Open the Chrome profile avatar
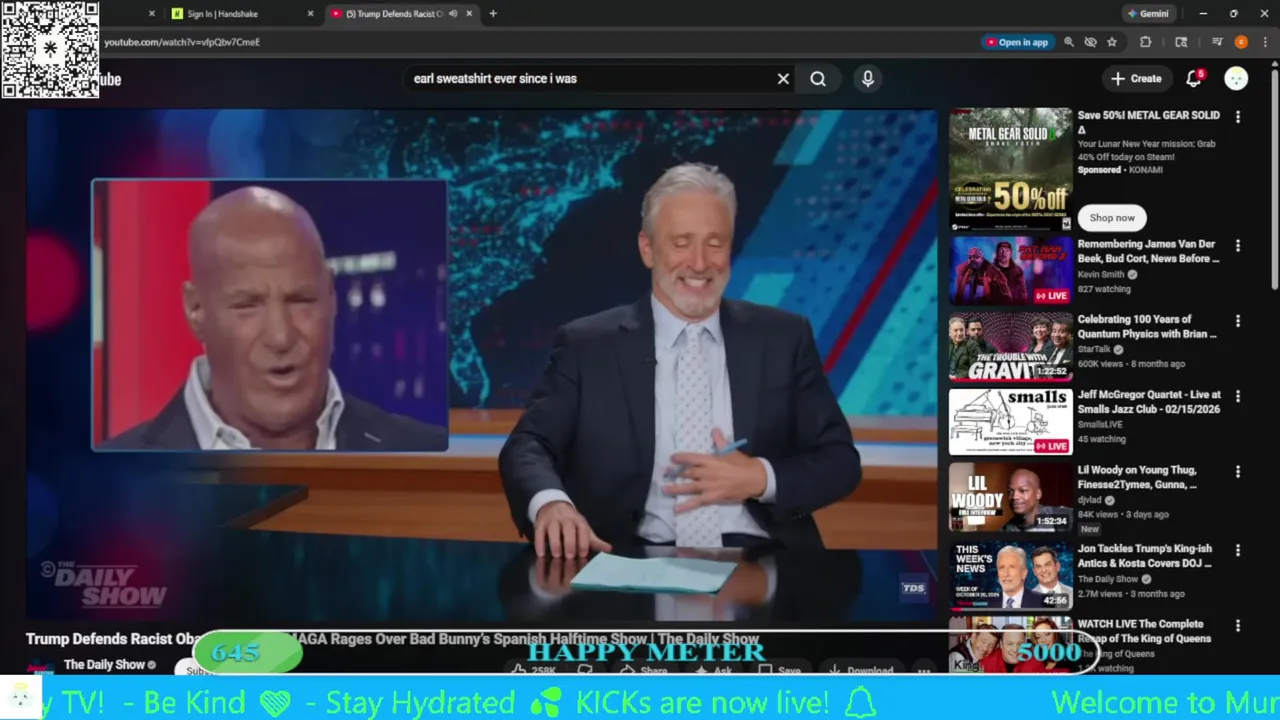 click(x=1241, y=42)
